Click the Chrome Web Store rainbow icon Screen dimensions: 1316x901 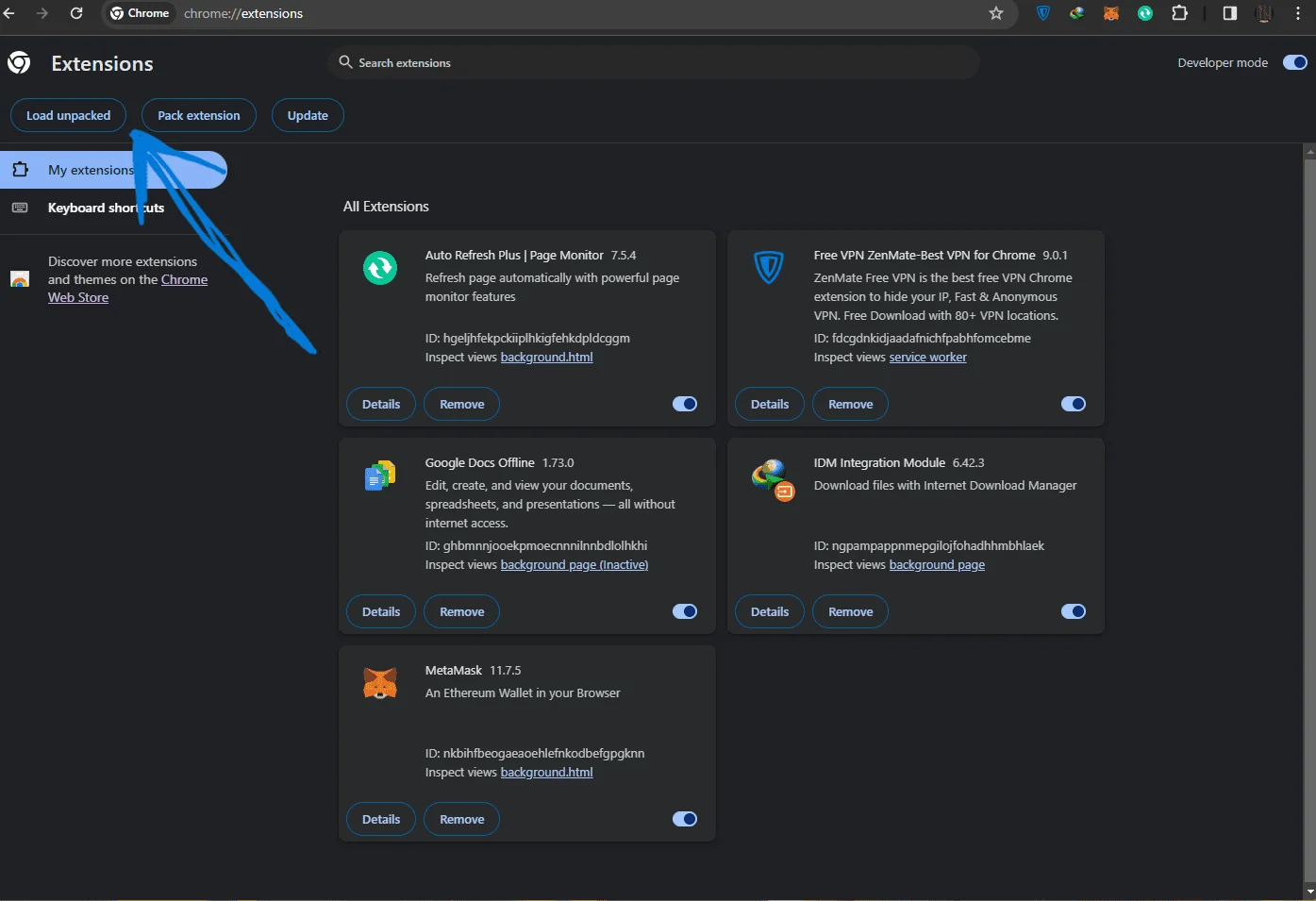click(x=20, y=279)
